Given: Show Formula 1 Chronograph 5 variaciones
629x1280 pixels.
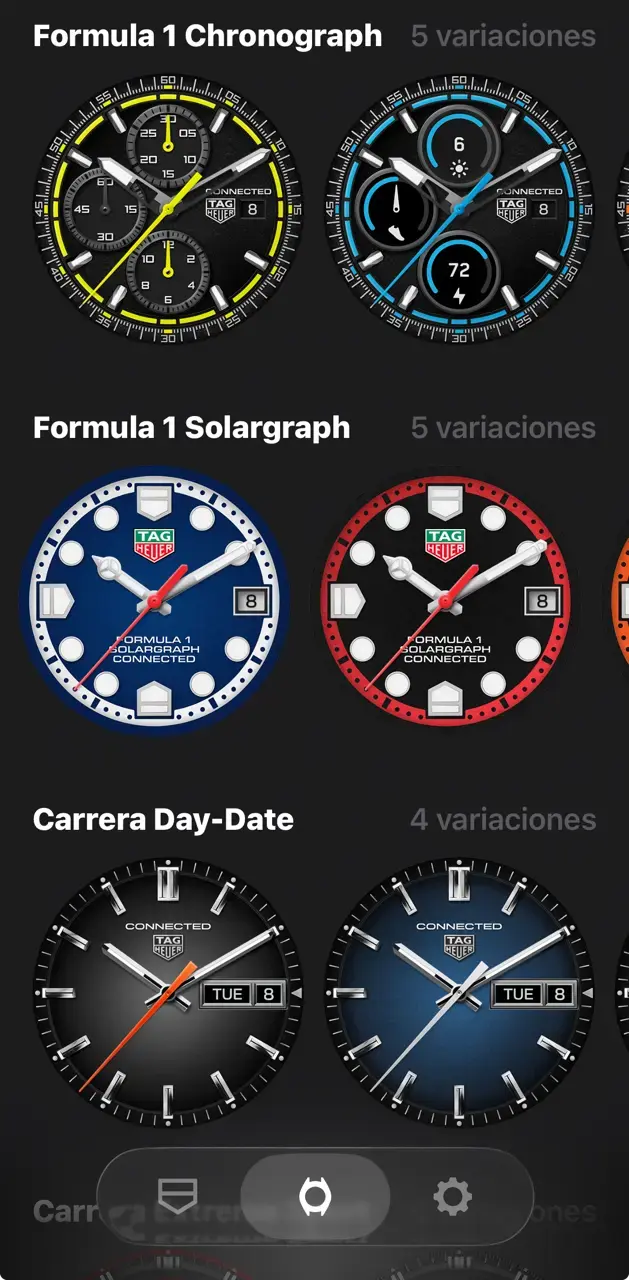Looking at the screenshot, I should coord(503,36).
